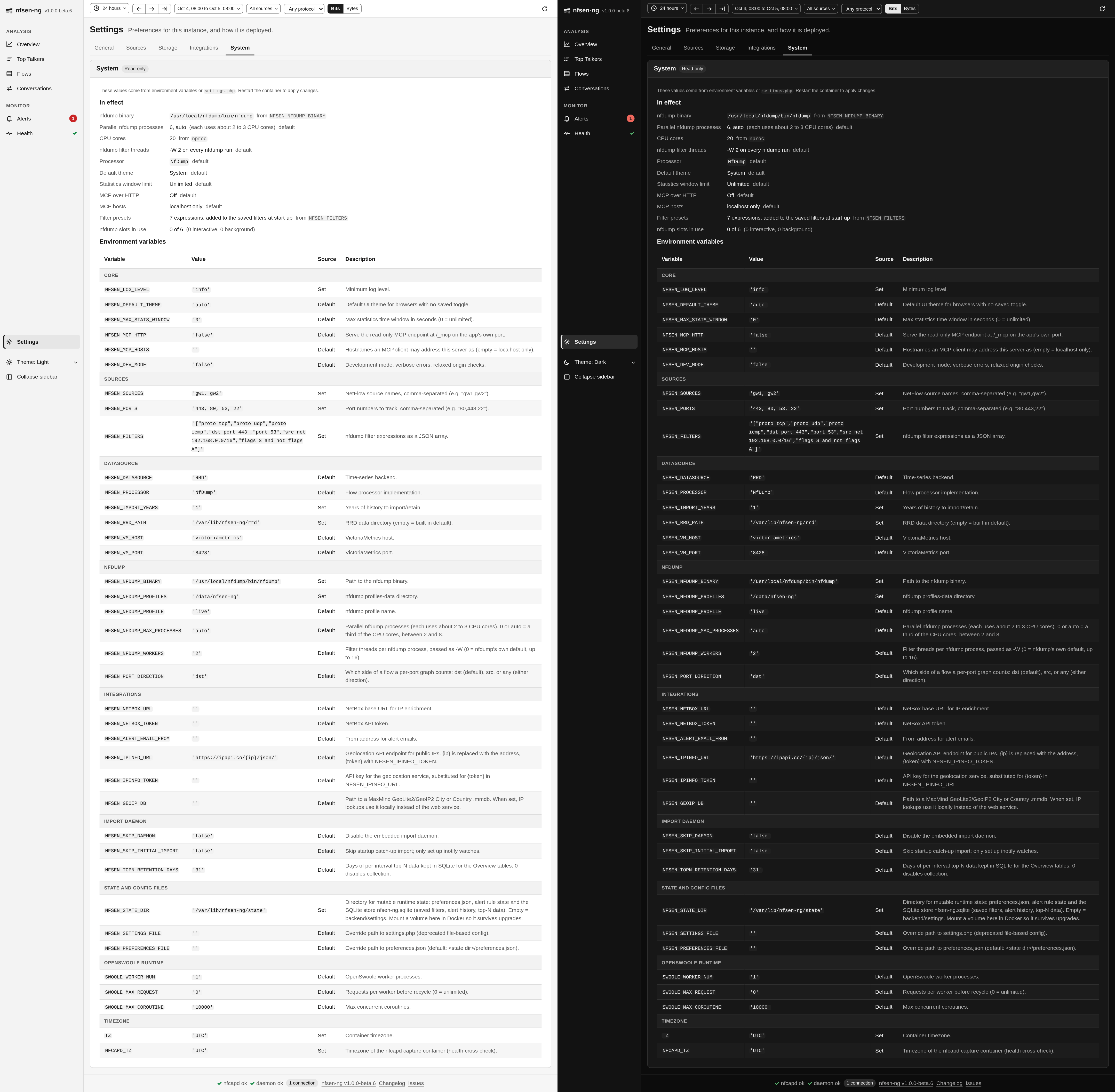
Task: Open Issues link in light footer
Action: pyautogui.click(x=416, y=1083)
